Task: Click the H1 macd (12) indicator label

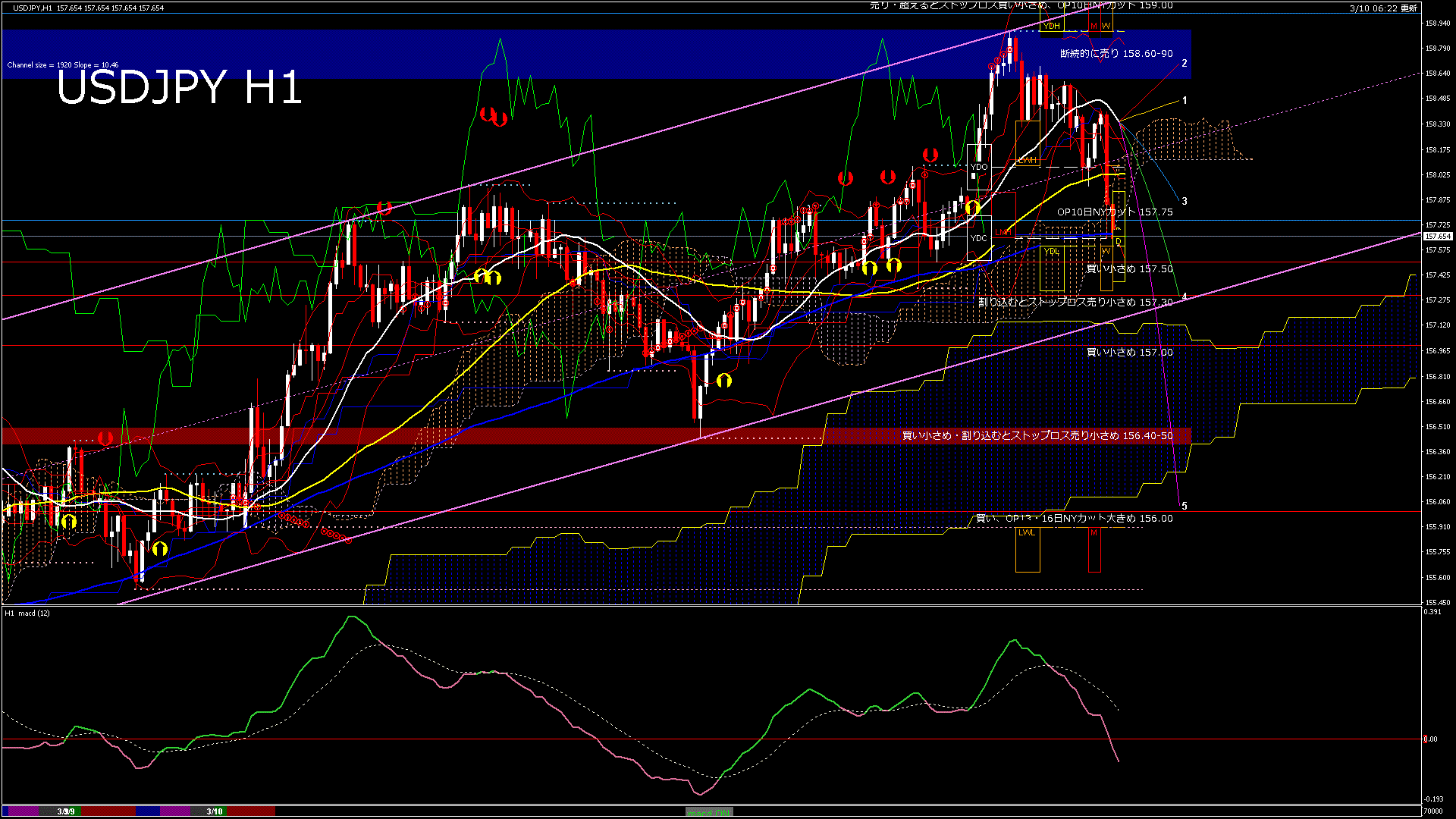Action: pyautogui.click(x=27, y=613)
